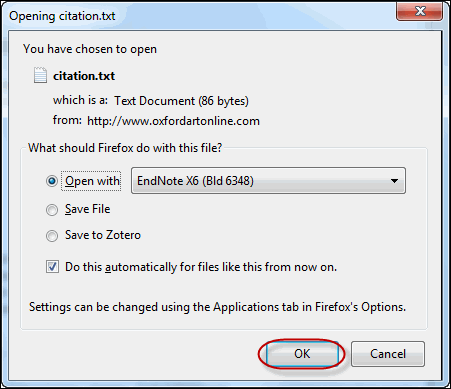Click the Open with label text
Image resolution: width=451 pixels, height=389 pixels.
[x=92, y=181]
